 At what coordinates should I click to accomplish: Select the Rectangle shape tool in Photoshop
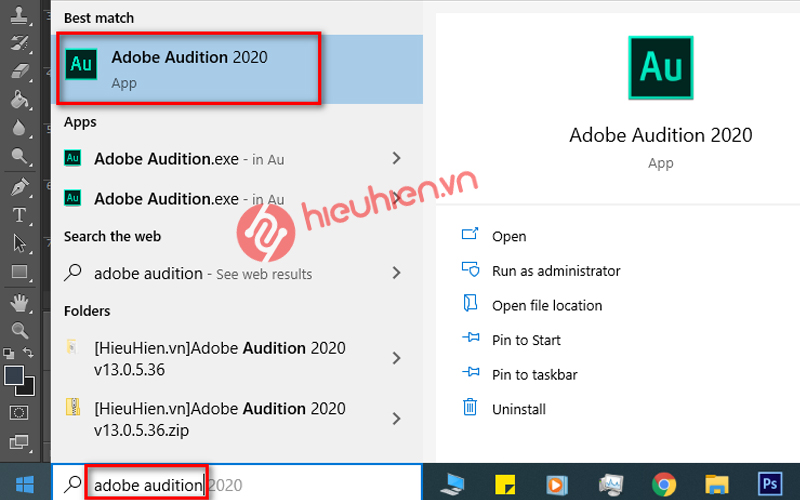click(x=19, y=271)
